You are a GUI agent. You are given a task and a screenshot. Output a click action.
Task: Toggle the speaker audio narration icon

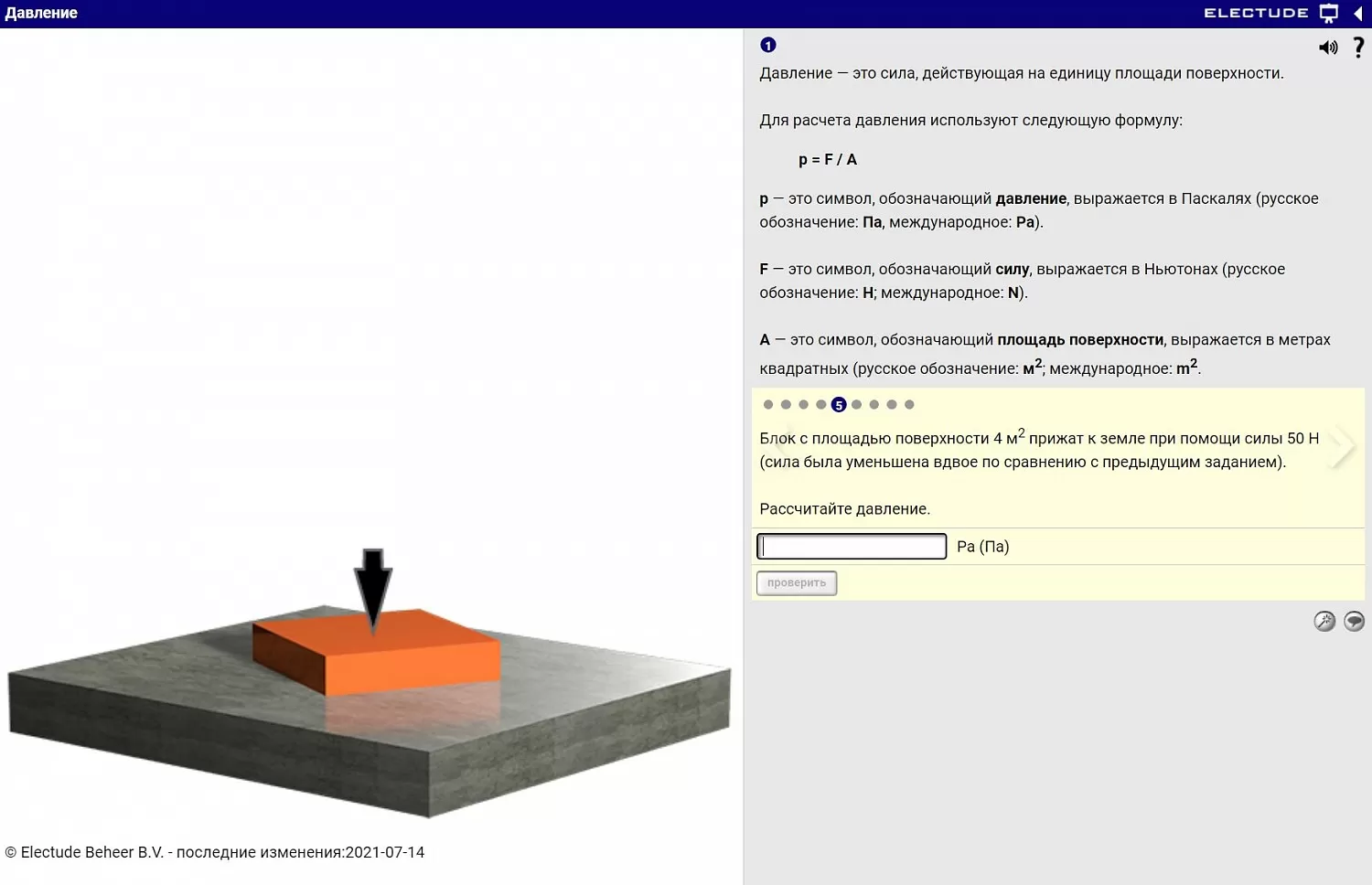tap(1327, 48)
